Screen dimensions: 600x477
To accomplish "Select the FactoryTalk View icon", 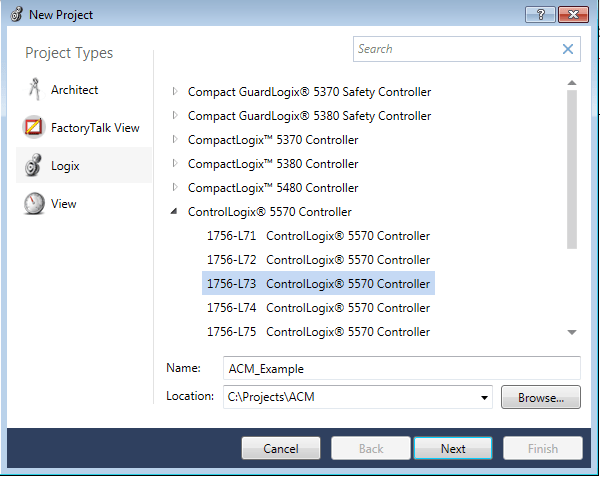I will coord(34,127).
